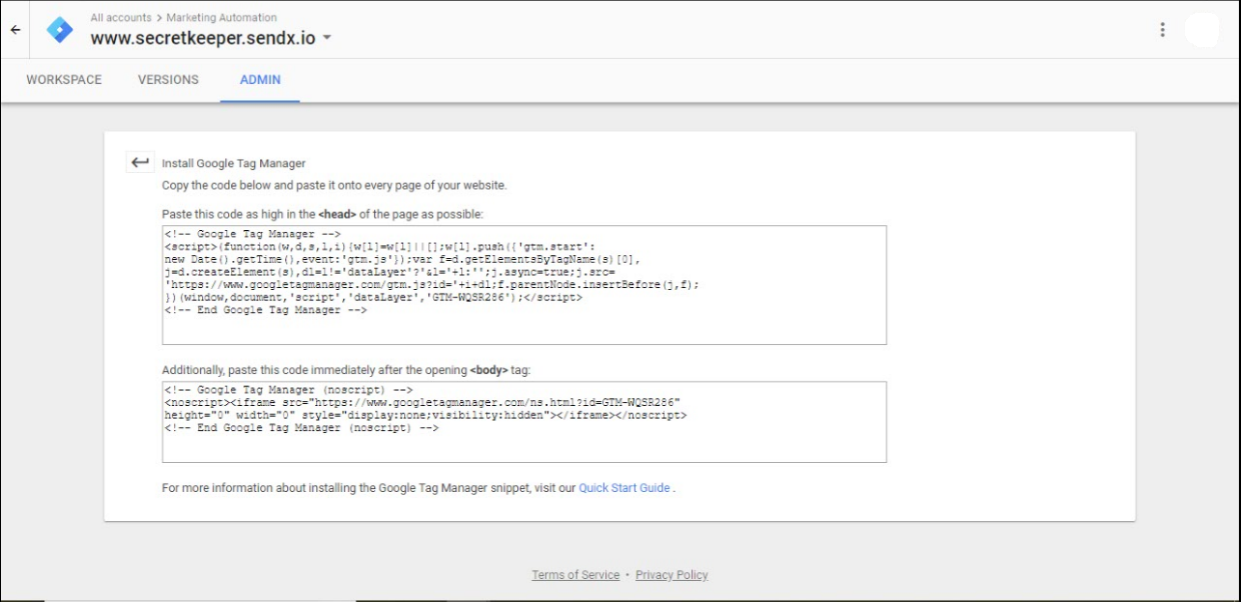Switch to the Workspace tab
Image resolution: width=1241 pixels, height=602 pixels.
(x=64, y=80)
